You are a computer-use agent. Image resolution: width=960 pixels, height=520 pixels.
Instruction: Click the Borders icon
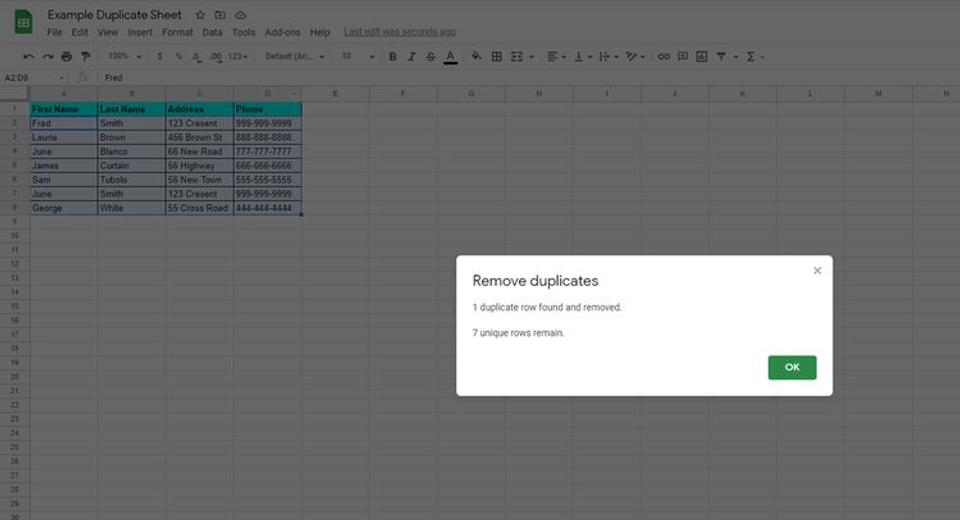(497, 56)
